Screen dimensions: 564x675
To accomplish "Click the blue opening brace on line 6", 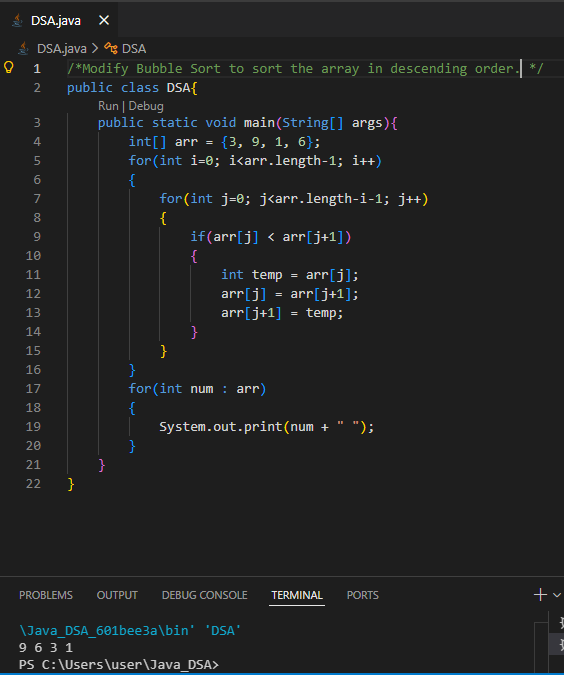I will click(132, 180).
